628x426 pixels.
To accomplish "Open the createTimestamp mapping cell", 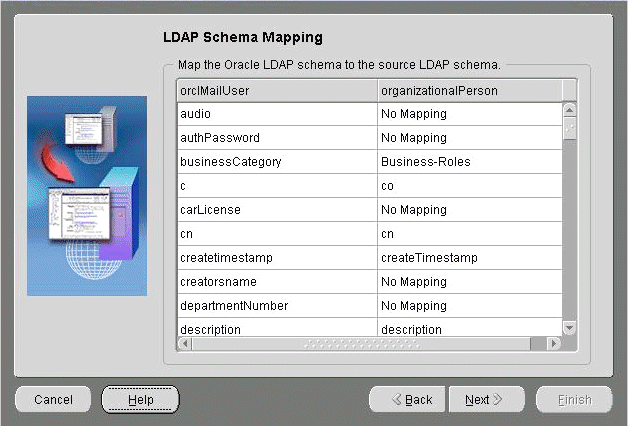I will pyautogui.click(x=470, y=258).
